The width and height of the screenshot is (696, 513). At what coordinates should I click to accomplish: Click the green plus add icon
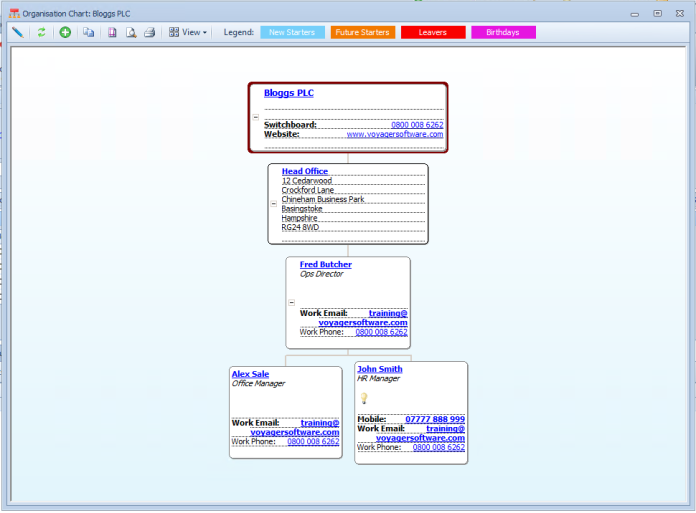click(65, 32)
